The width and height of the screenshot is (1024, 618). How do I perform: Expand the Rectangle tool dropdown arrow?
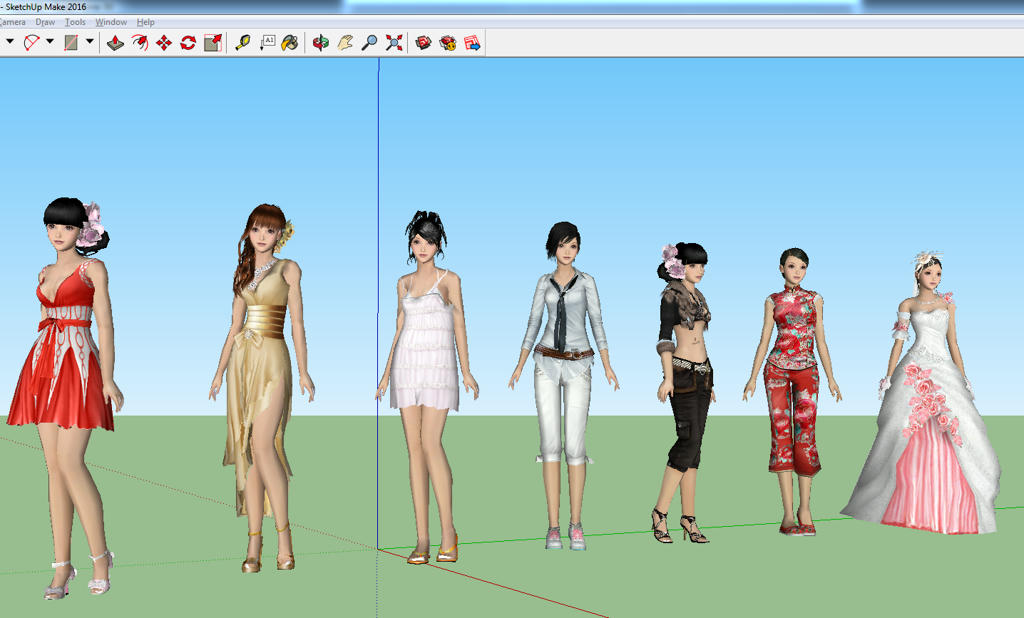[x=89, y=41]
